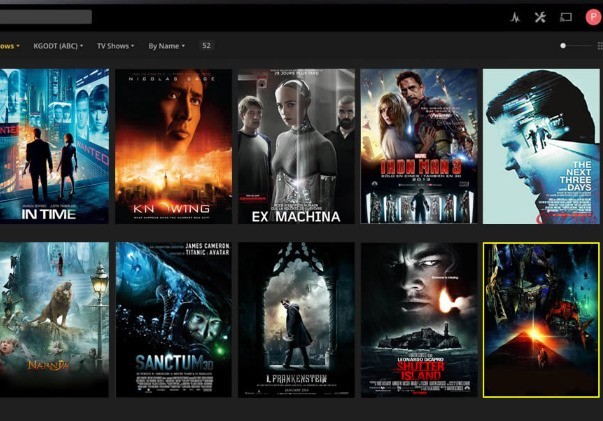Open the In Time poster
Viewport: 603px width, 421px height.
pos(54,146)
